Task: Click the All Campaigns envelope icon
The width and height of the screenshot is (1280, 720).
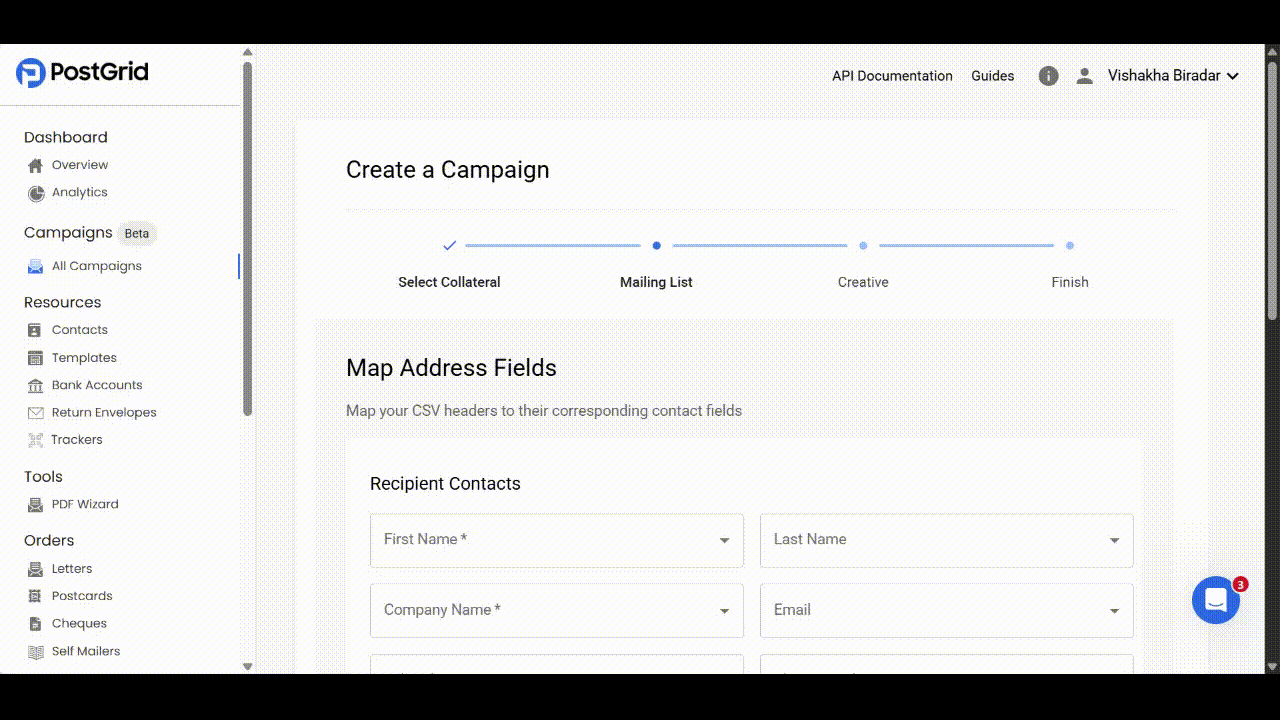Action: pyautogui.click(x=35, y=267)
